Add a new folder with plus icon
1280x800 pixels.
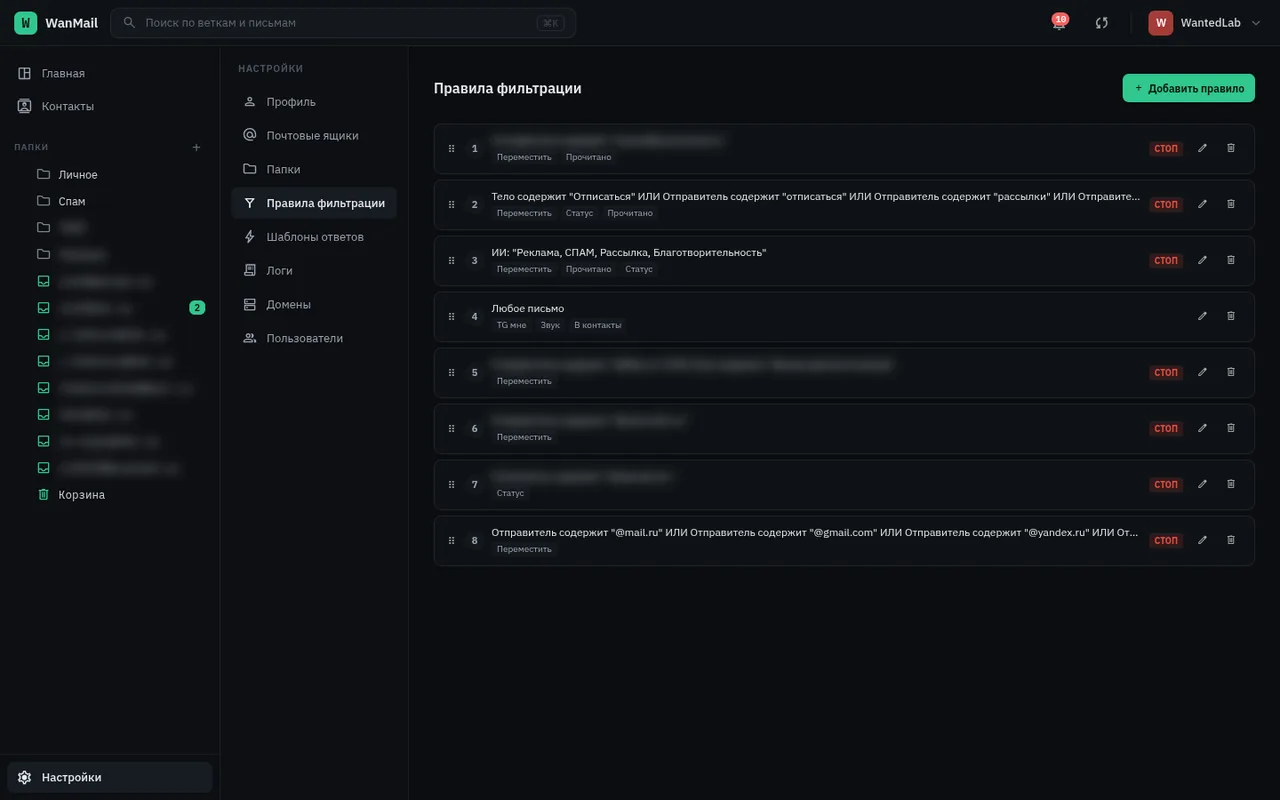coord(196,147)
